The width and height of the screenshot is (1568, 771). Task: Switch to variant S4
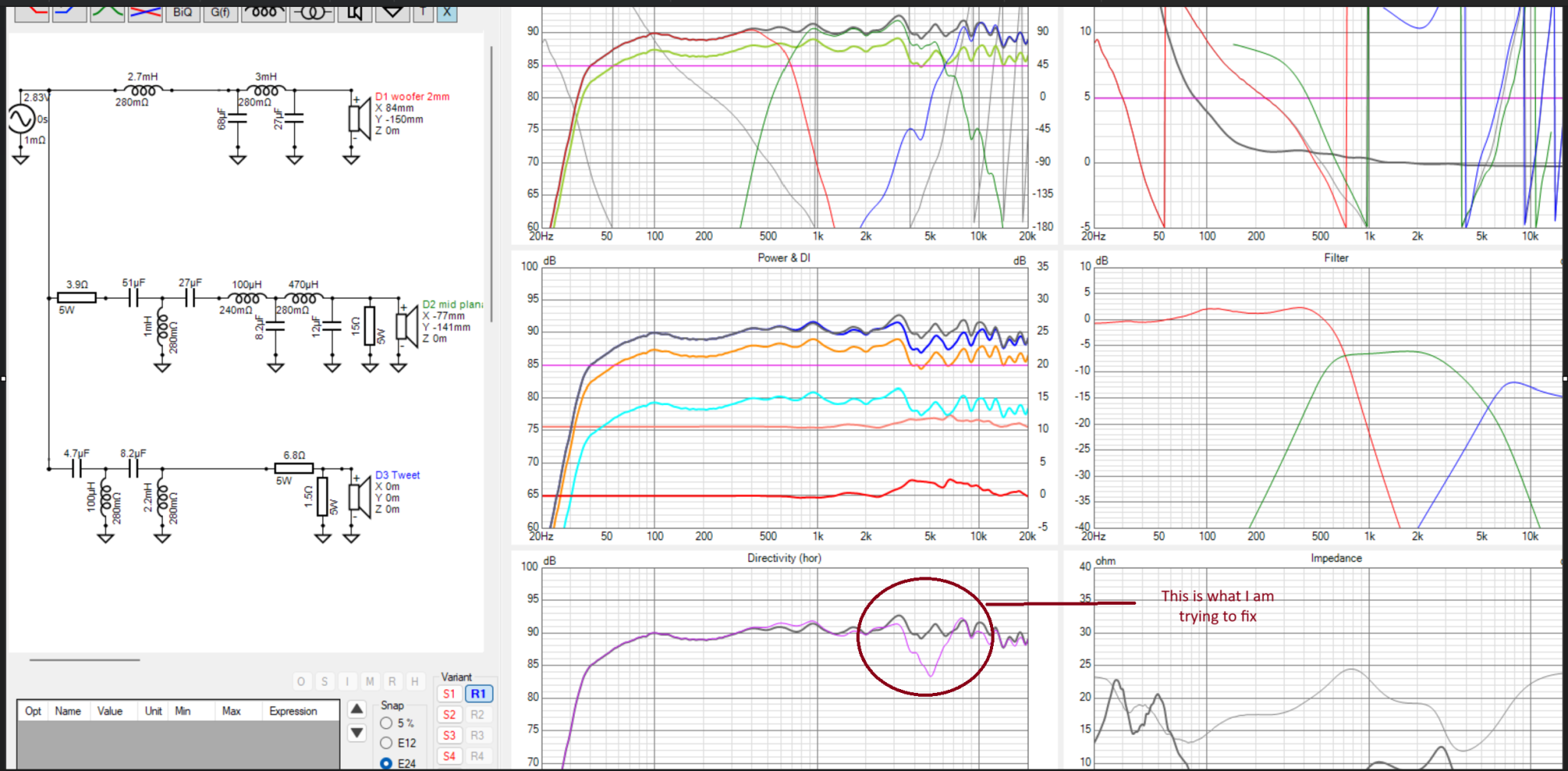point(449,756)
